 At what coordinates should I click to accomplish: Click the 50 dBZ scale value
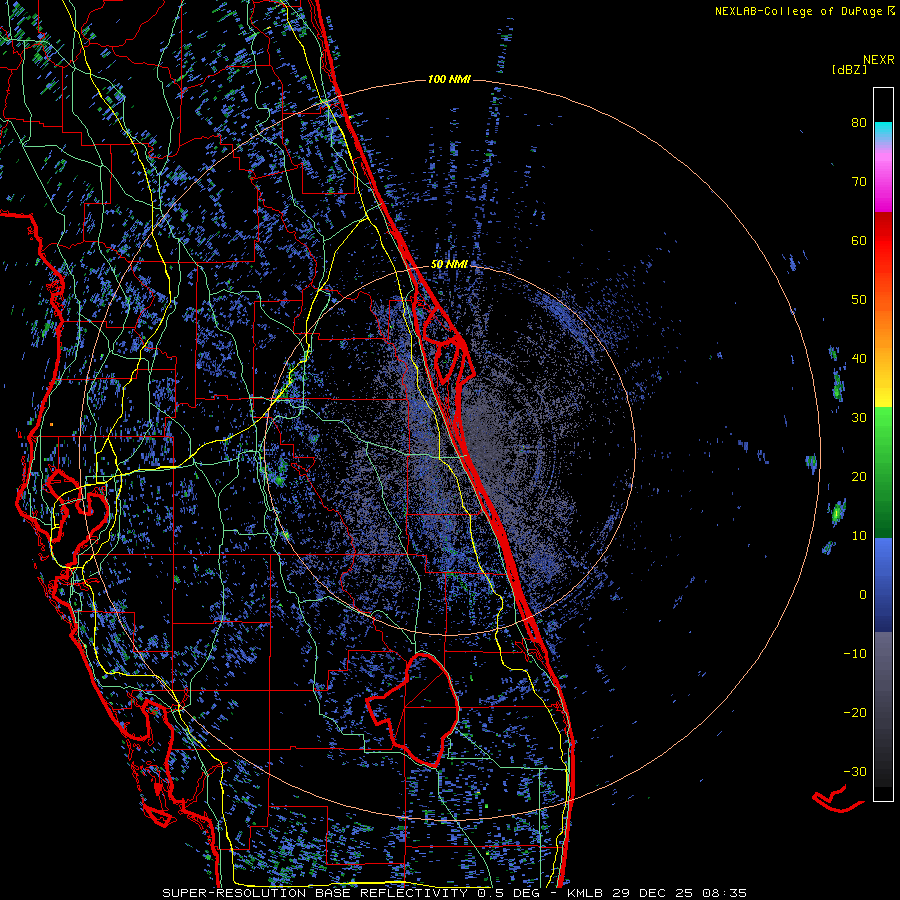point(859,299)
